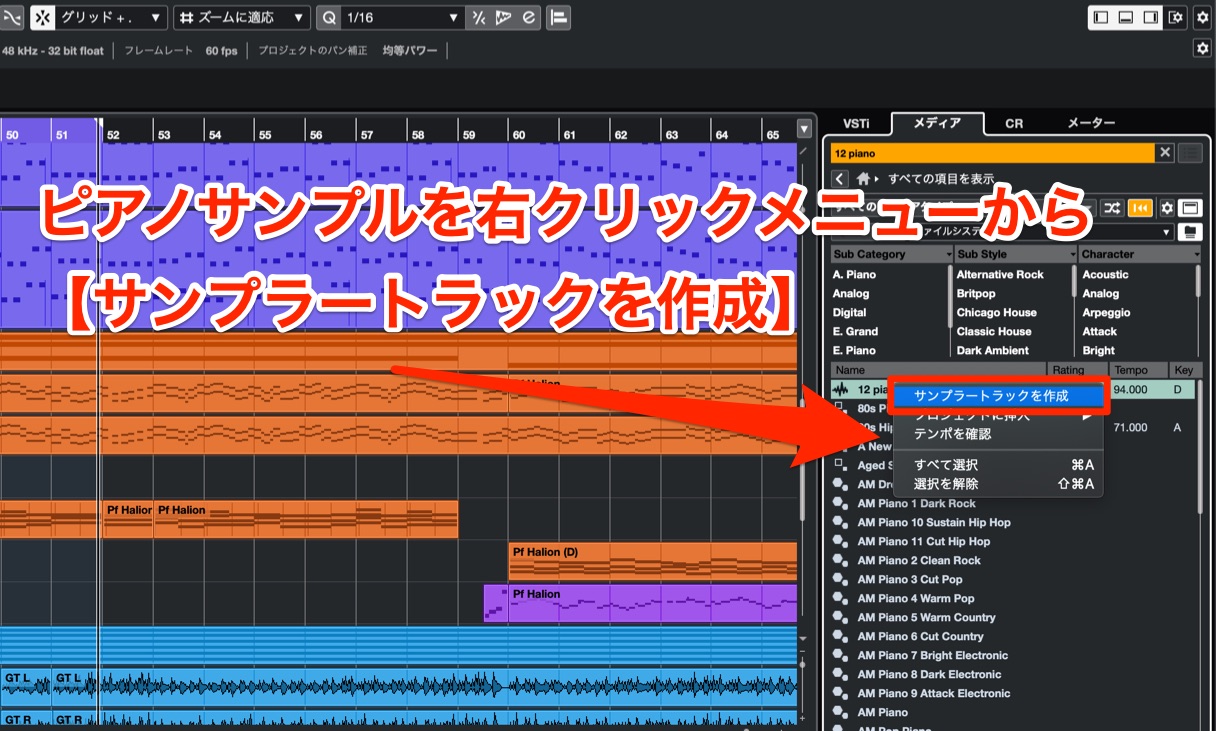Open window layout setup gear icon
The height and width of the screenshot is (731, 1216).
[1175, 17]
